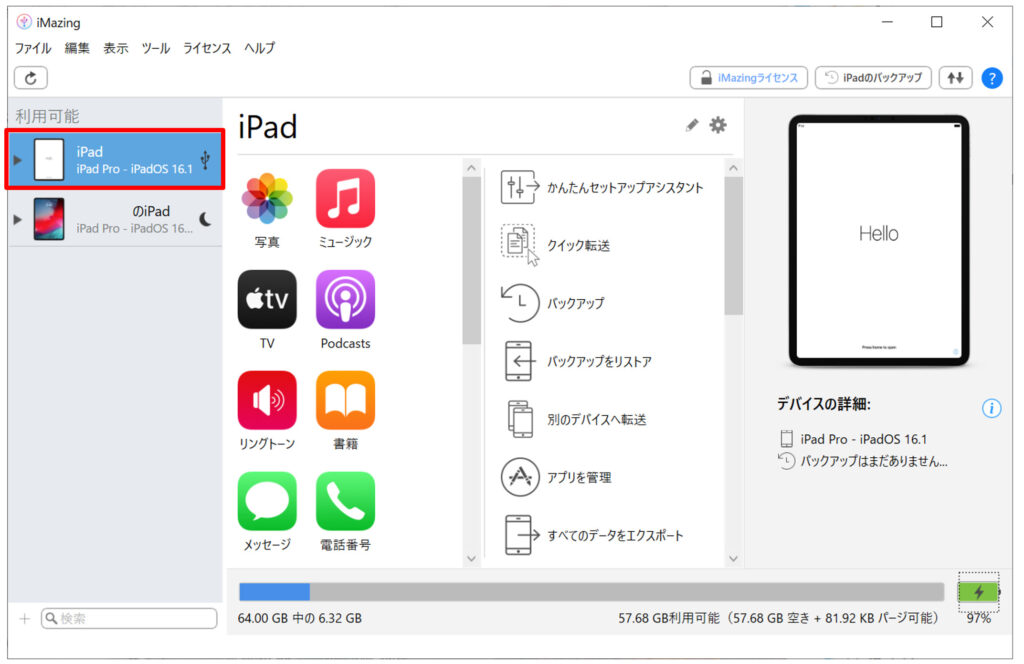
Task: Select the のiPad sleeping device row
Action: [x=115, y=219]
